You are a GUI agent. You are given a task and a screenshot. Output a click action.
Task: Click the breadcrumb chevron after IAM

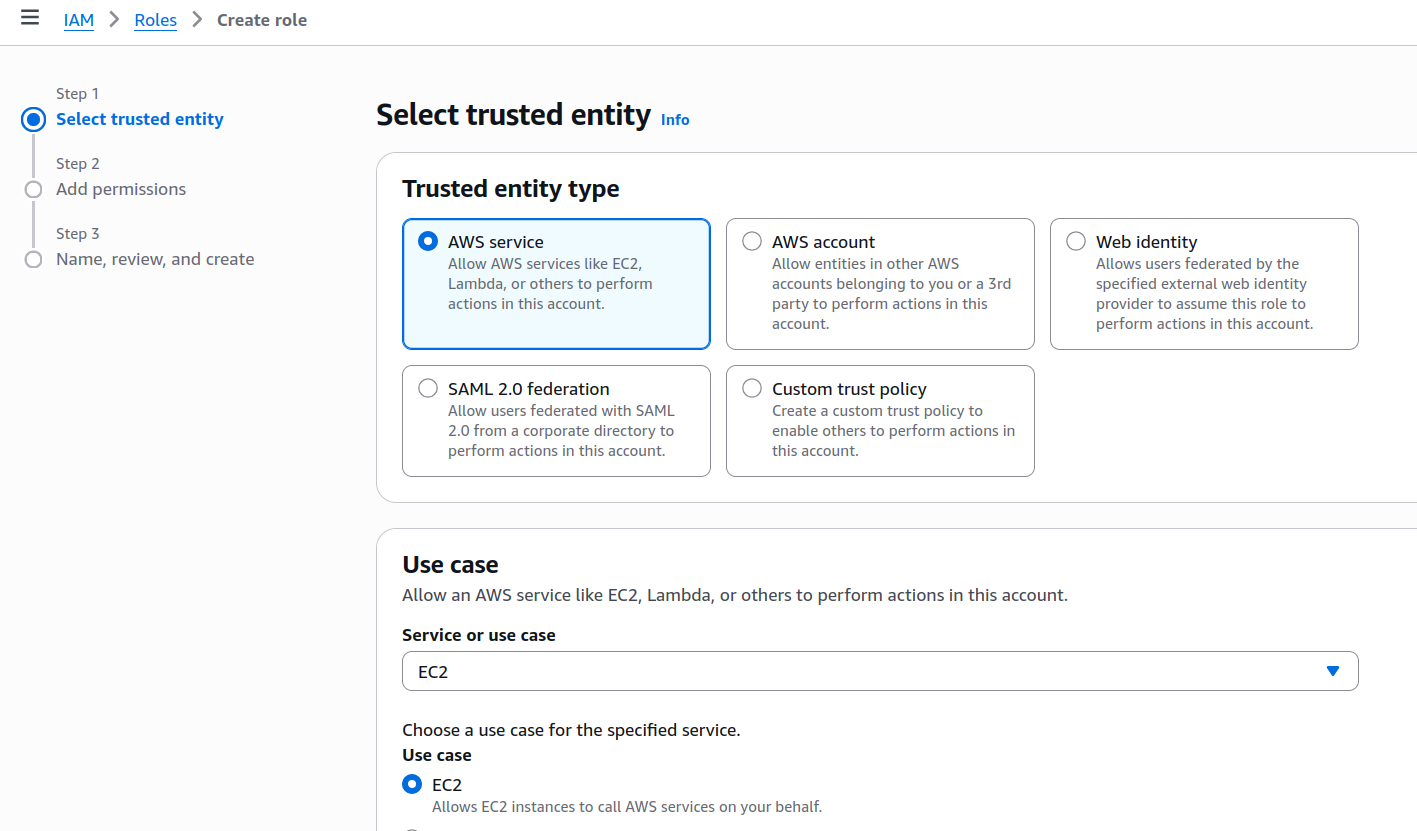coord(115,20)
